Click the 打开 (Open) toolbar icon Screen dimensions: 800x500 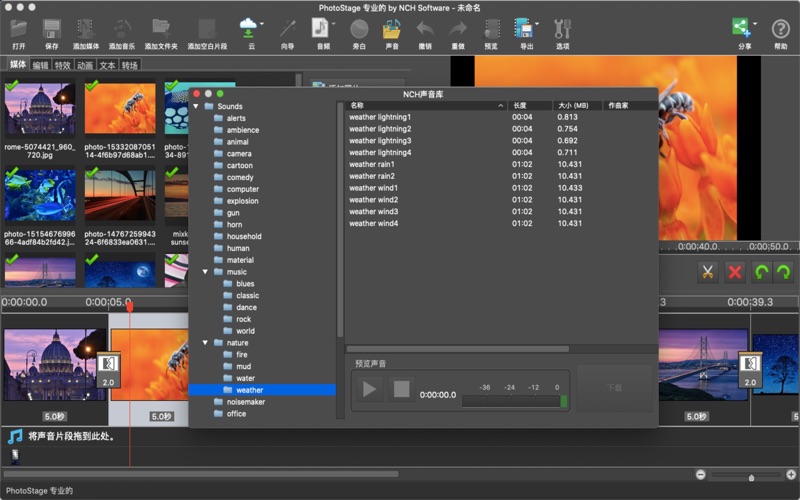tap(19, 30)
